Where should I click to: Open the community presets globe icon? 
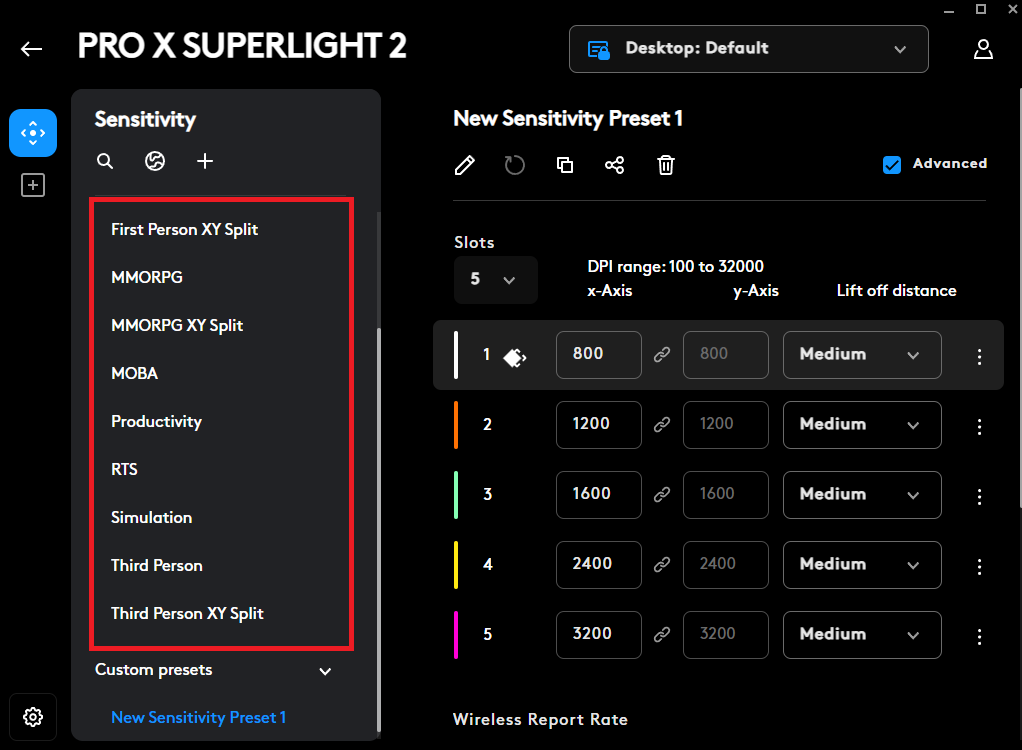click(x=154, y=161)
